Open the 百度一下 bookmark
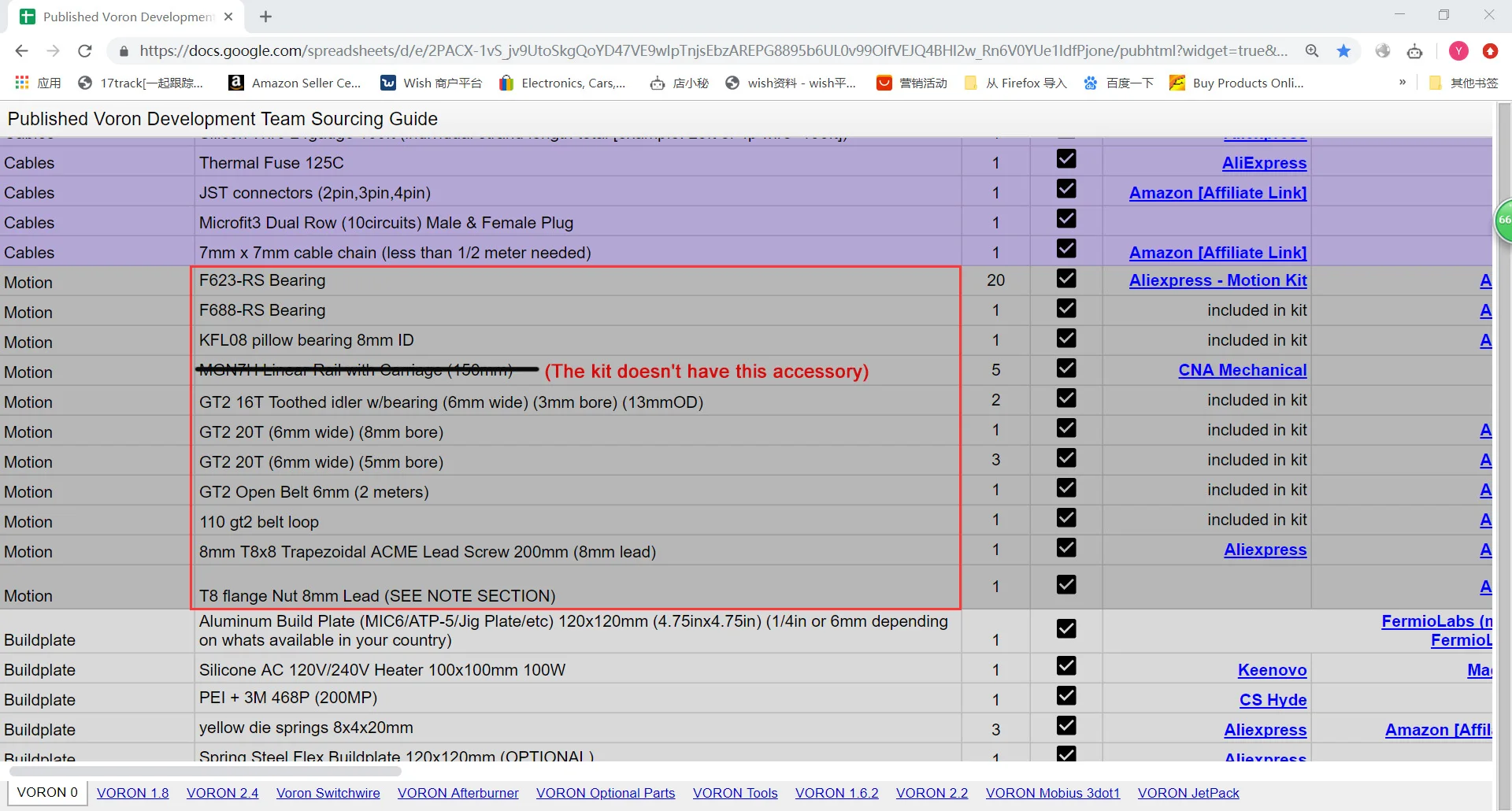This screenshot has height=811, width=1512. 1118,83
